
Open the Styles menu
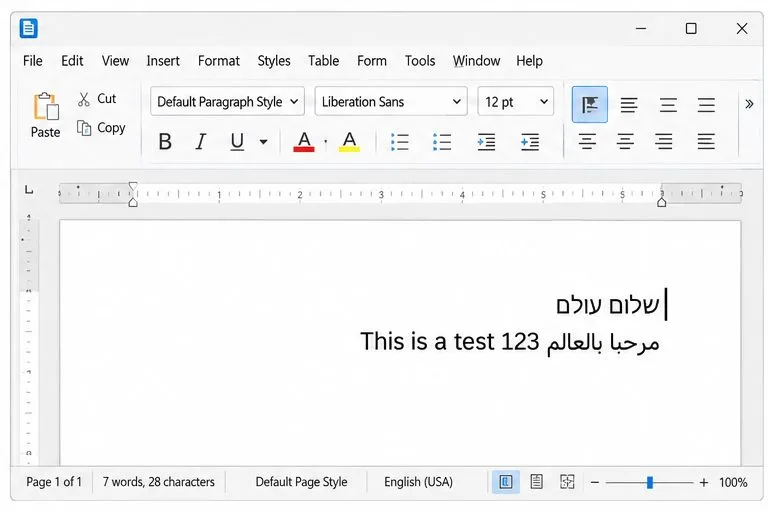(274, 61)
